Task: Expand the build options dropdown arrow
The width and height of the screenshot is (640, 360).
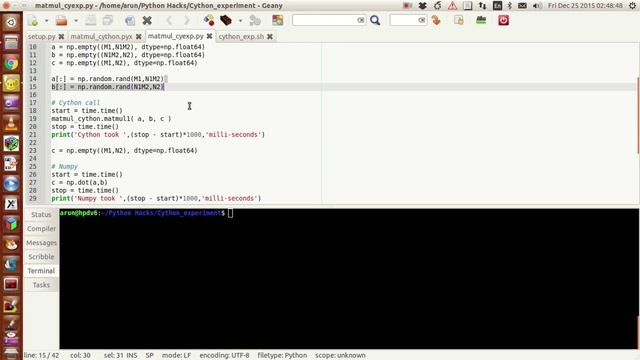Action: [240, 20]
